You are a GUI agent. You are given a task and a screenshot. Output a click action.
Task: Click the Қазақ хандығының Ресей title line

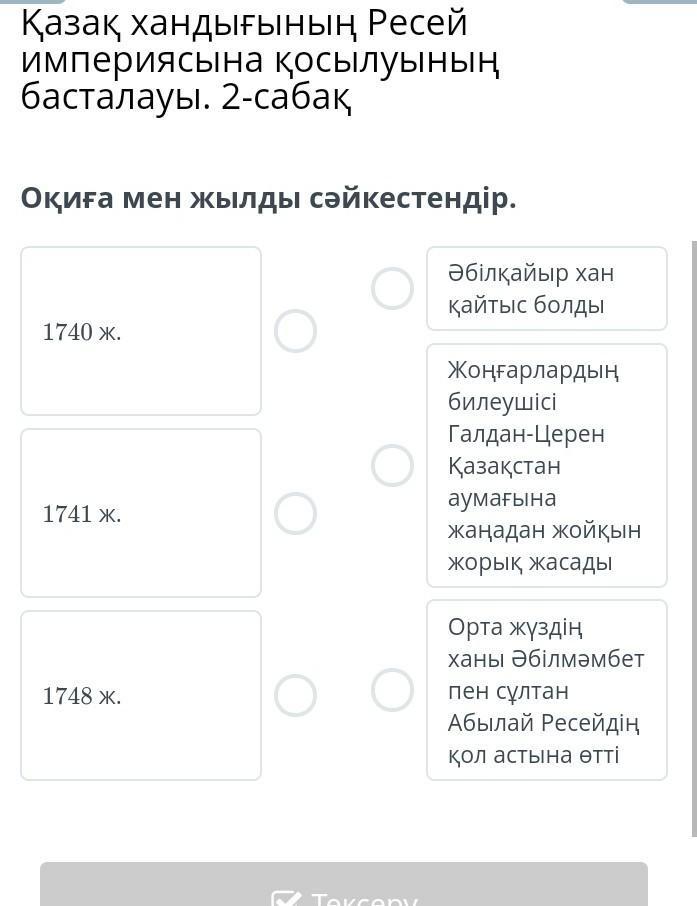click(x=244, y=24)
